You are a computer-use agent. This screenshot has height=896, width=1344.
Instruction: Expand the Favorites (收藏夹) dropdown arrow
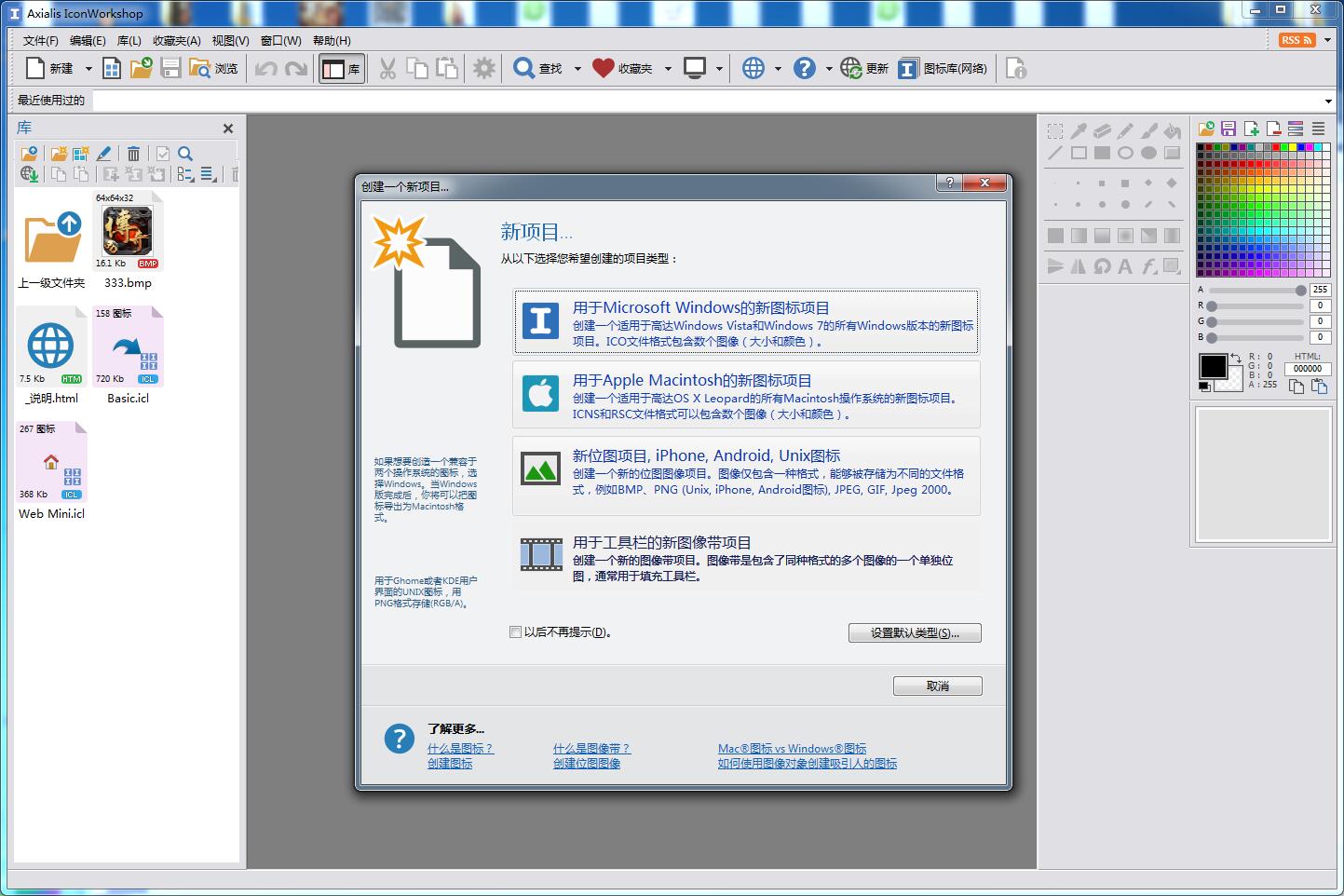click(x=668, y=69)
